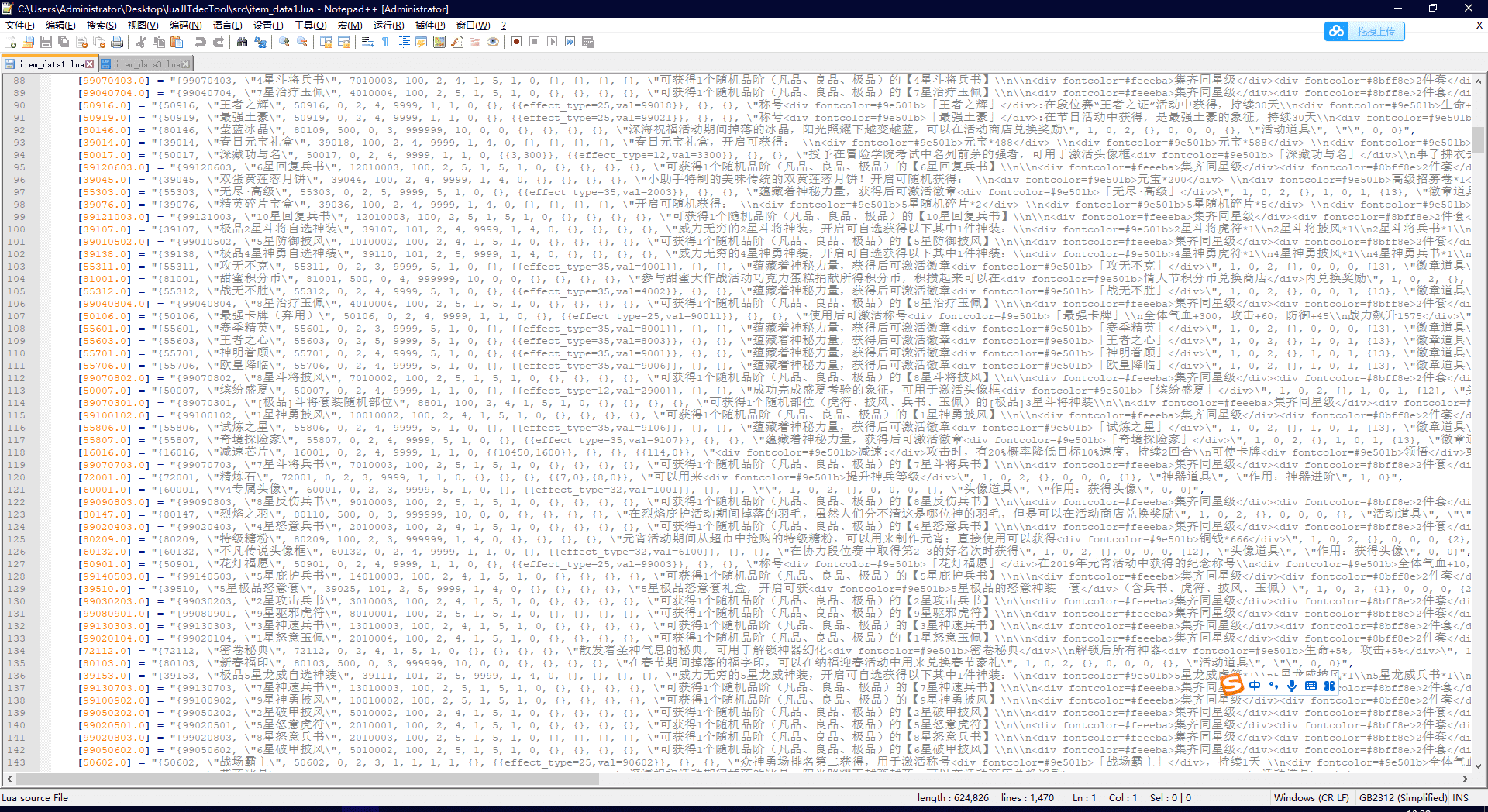The height and width of the screenshot is (812, 1488).
Task: Click the Copy toolbar icon
Action: (159, 42)
